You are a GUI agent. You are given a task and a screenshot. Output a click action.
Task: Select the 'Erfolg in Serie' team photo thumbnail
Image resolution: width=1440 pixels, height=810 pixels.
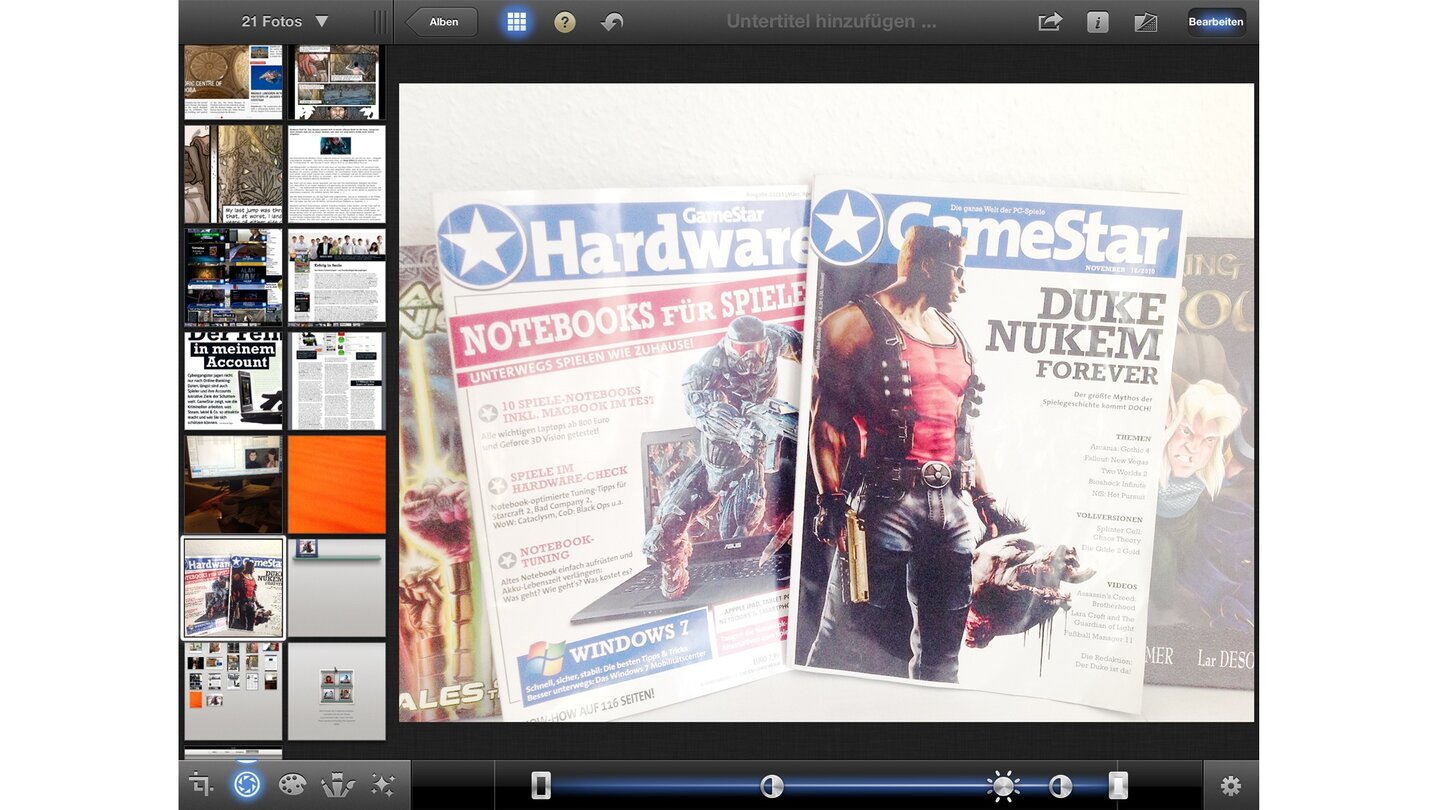pos(336,277)
